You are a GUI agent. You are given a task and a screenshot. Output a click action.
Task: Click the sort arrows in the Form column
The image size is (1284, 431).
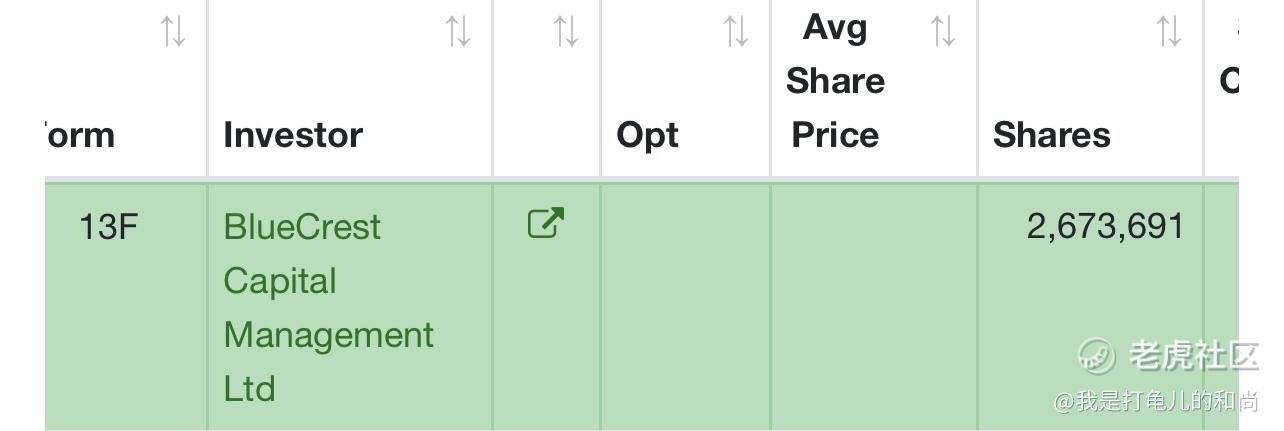pos(174,32)
